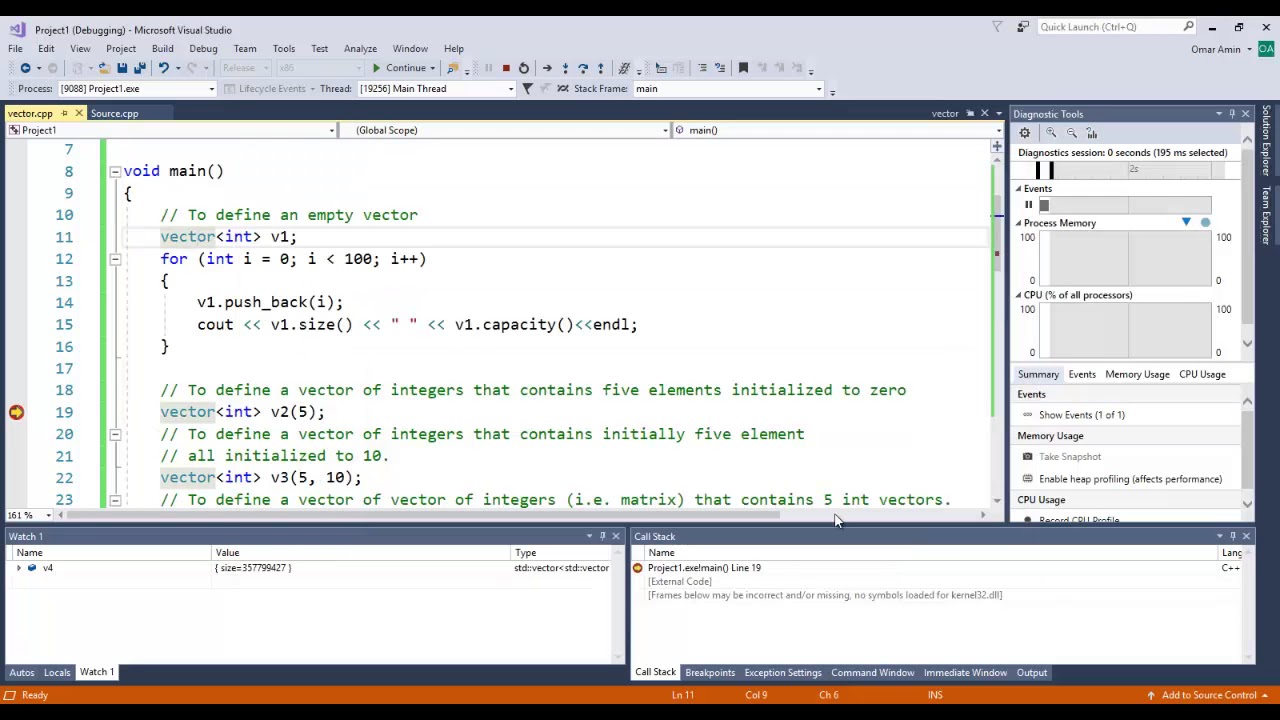Open the Memory Usage diagnostics tab

(x=1136, y=374)
